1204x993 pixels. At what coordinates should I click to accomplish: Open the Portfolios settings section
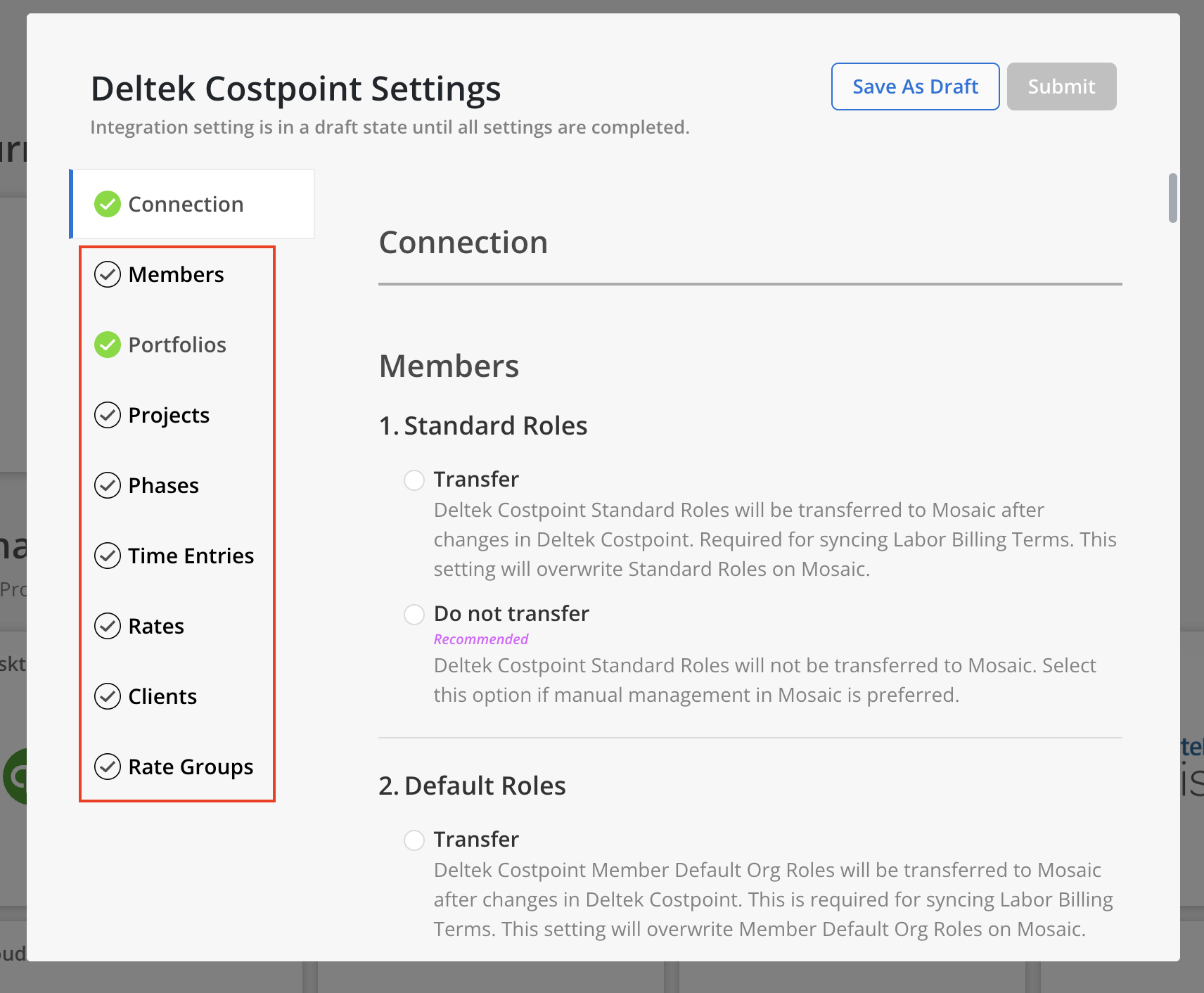(177, 345)
